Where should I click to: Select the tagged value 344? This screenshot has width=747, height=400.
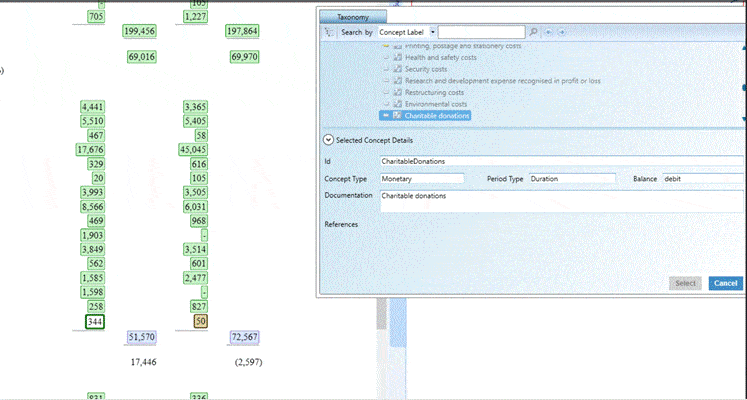pyautogui.click(x=95, y=321)
